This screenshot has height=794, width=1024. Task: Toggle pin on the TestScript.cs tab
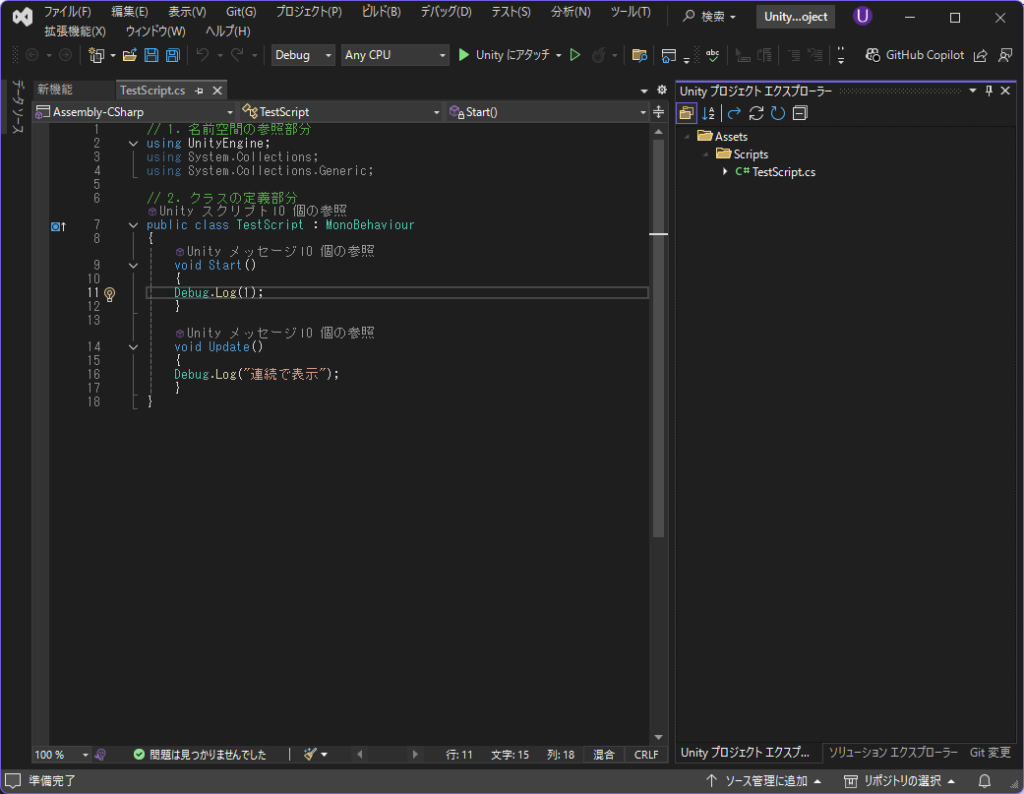(x=200, y=90)
